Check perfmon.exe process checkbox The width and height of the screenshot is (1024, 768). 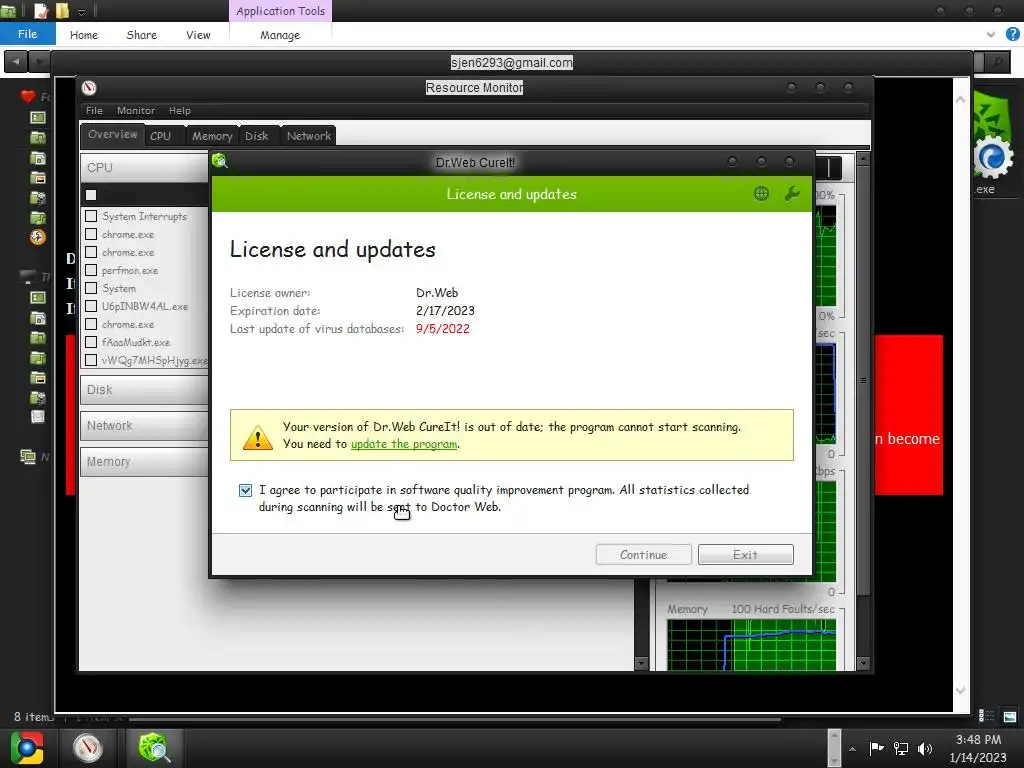coord(91,270)
